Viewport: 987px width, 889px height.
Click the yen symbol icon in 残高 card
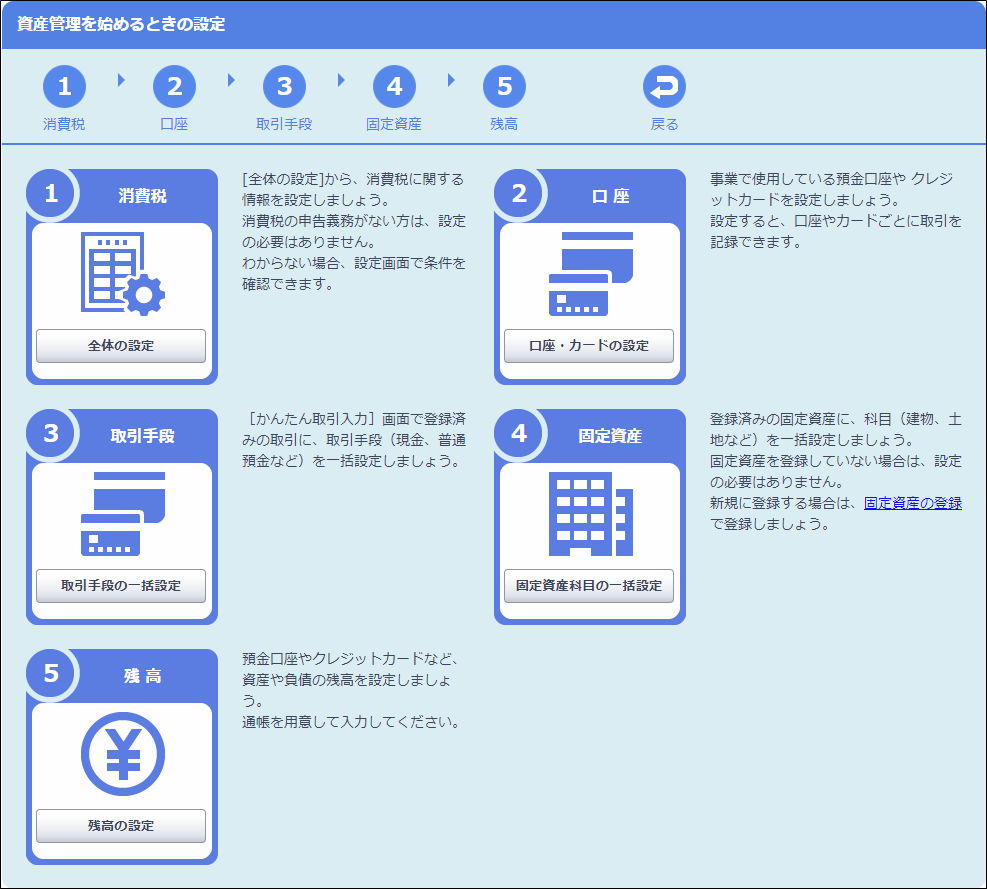click(122, 754)
